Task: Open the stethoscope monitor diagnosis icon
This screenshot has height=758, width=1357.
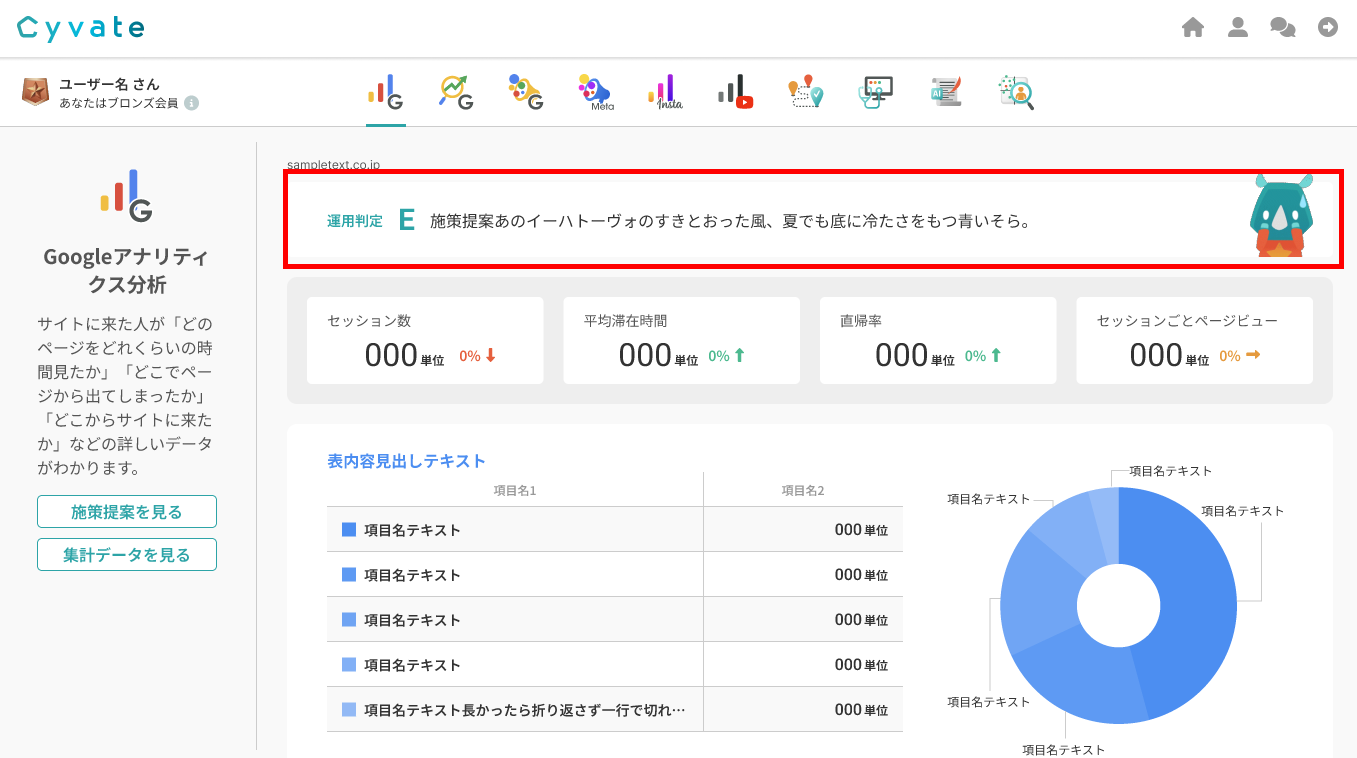Action: pyautogui.click(x=876, y=92)
